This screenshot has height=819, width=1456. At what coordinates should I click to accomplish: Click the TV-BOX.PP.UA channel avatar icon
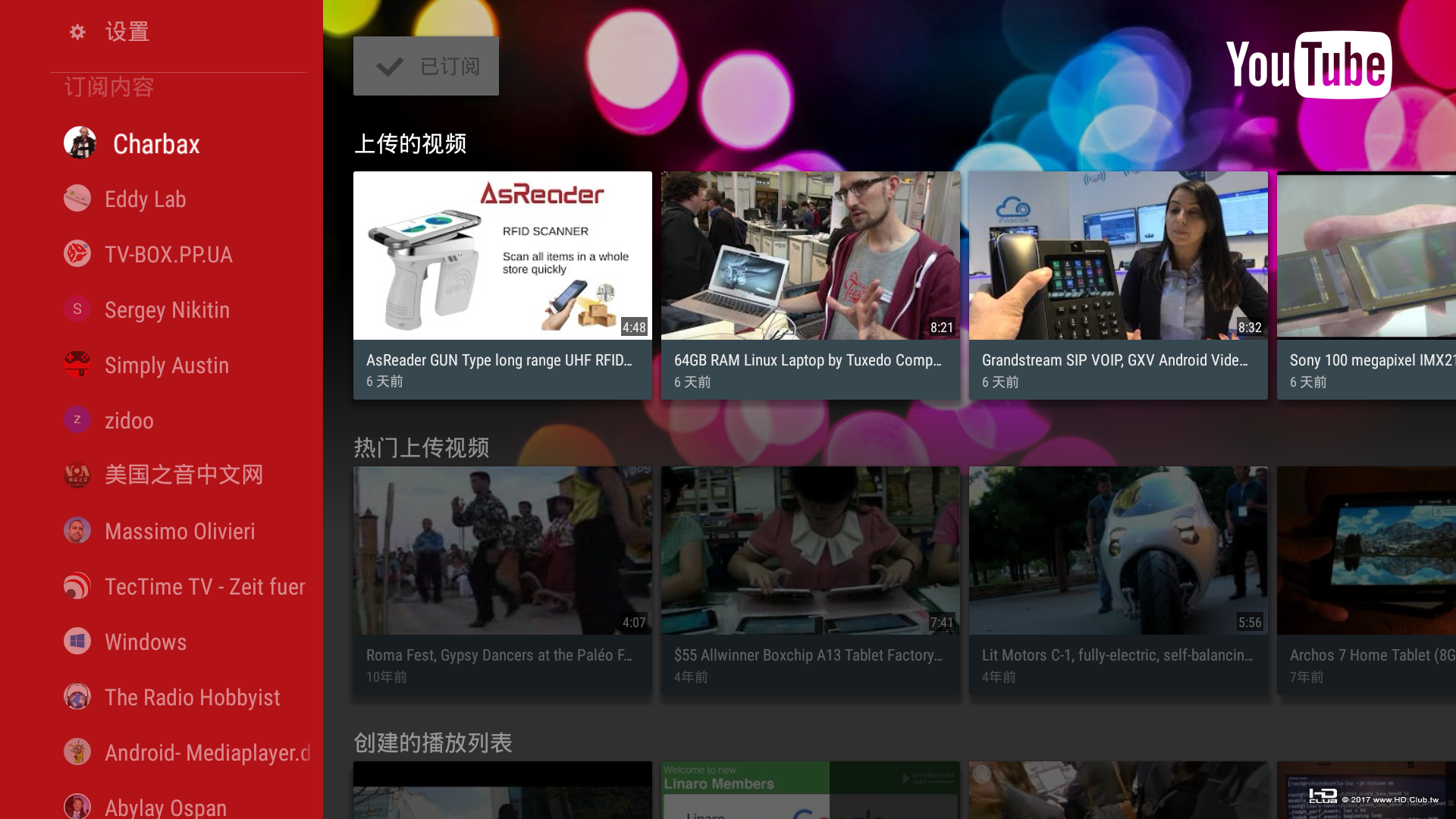(x=77, y=254)
